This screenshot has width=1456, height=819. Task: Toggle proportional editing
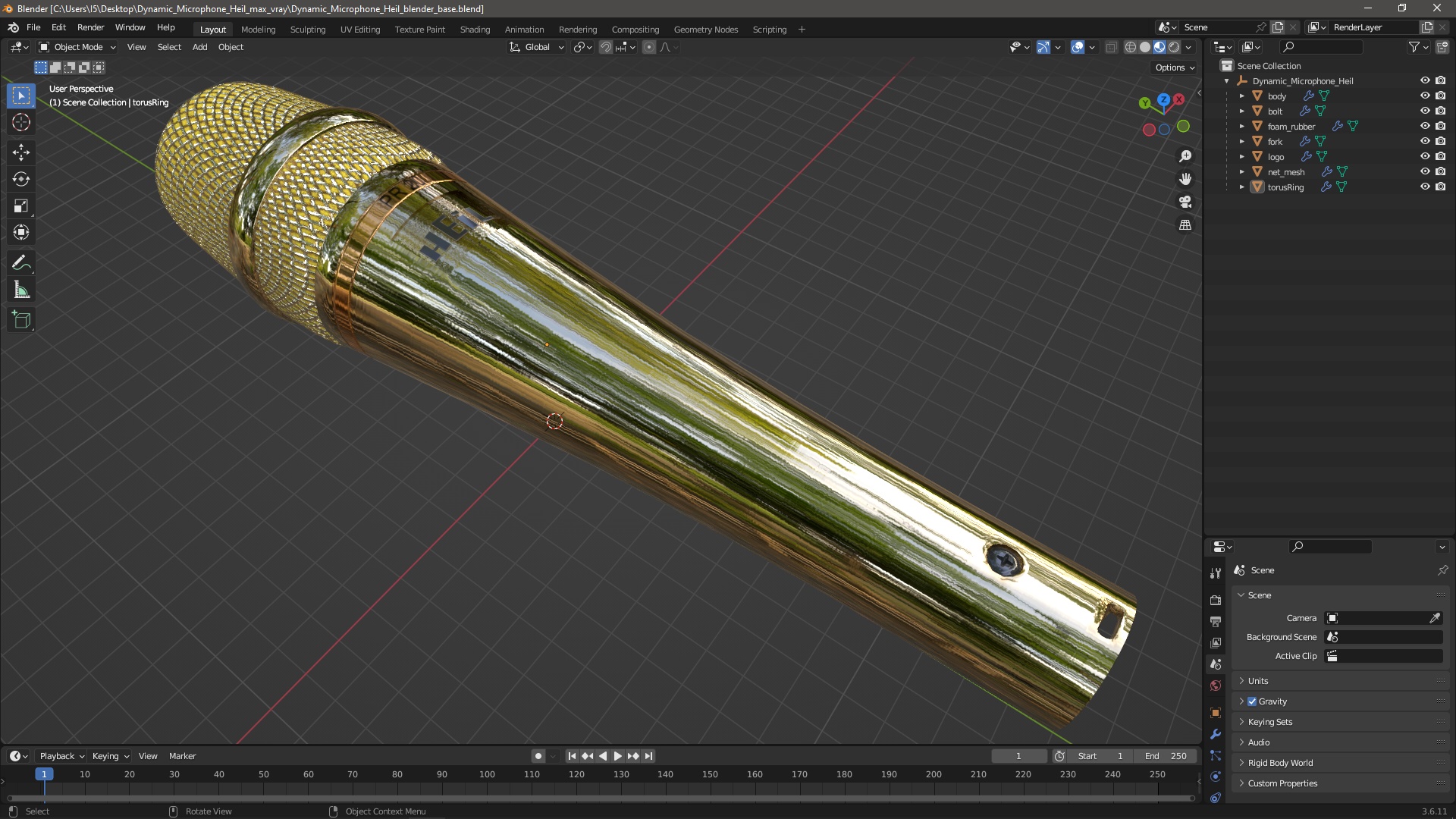coord(649,47)
